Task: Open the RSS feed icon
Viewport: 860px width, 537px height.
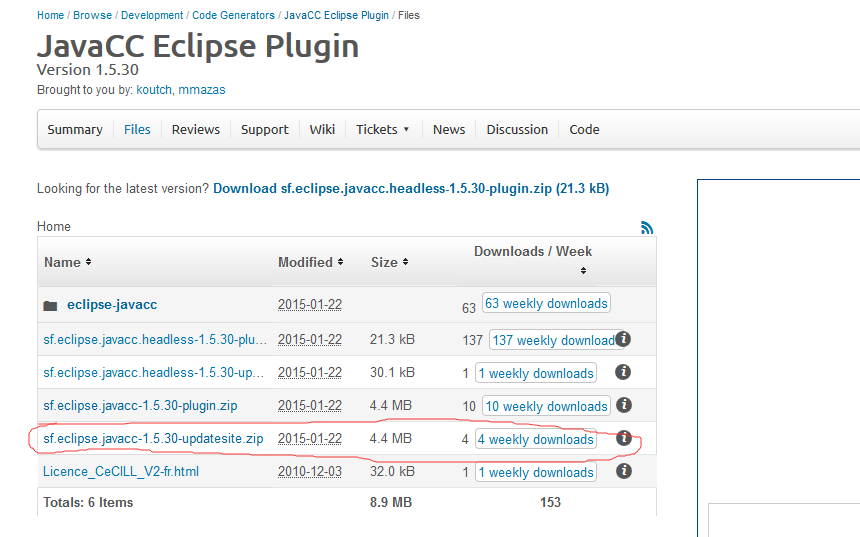Action: [x=647, y=228]
